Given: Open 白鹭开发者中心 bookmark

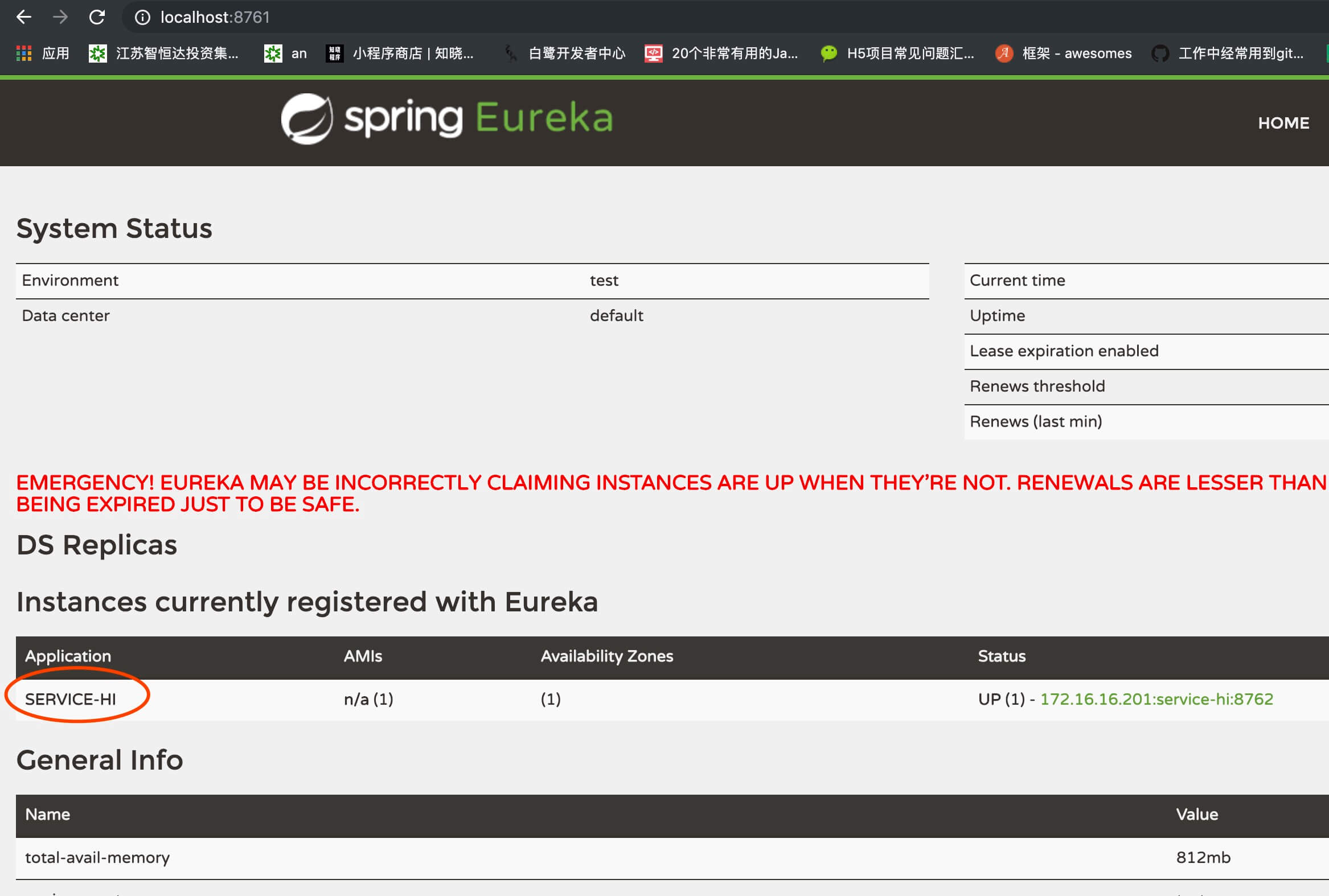Looking at the screenshot, I should [564, 53].
